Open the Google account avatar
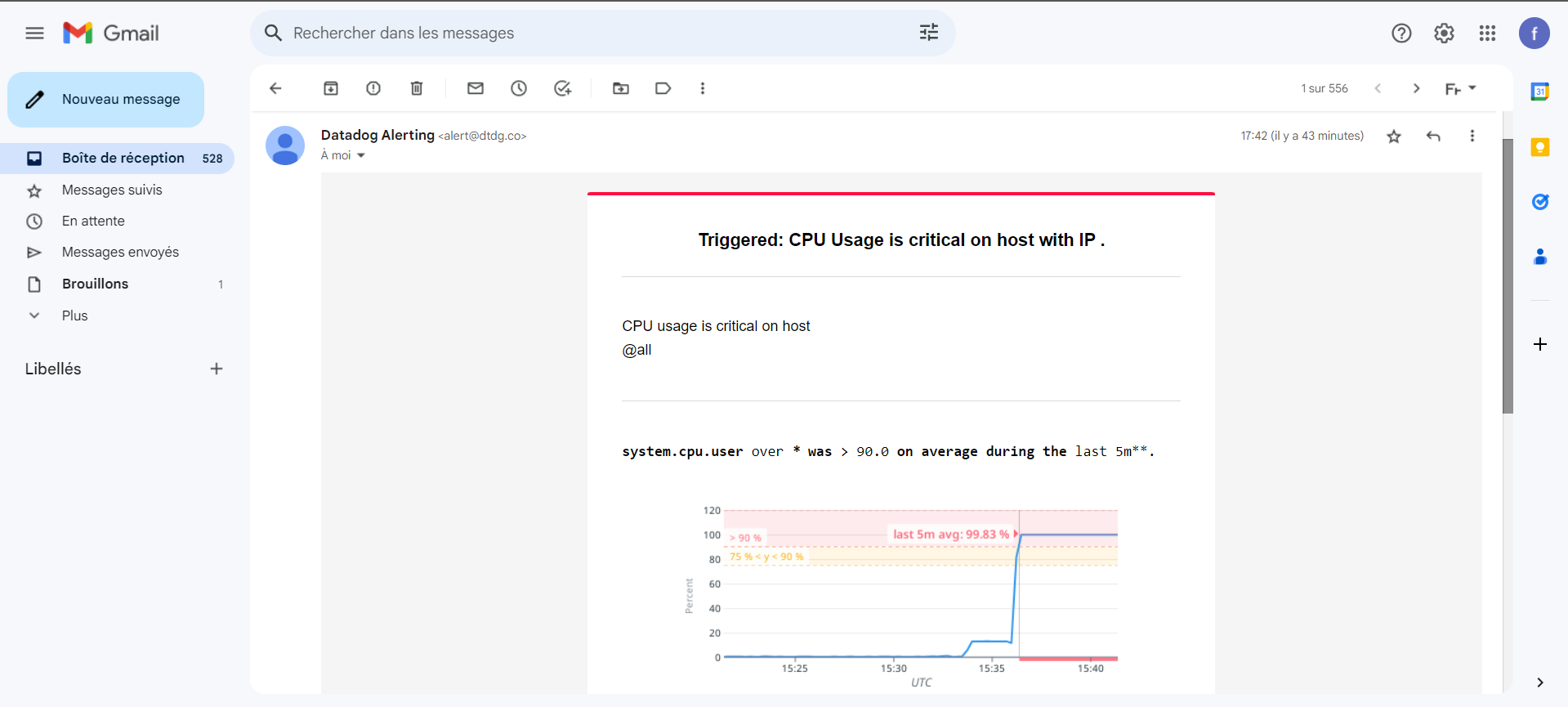This screenshot has height=707, width=1568. tap(1534, 34)
